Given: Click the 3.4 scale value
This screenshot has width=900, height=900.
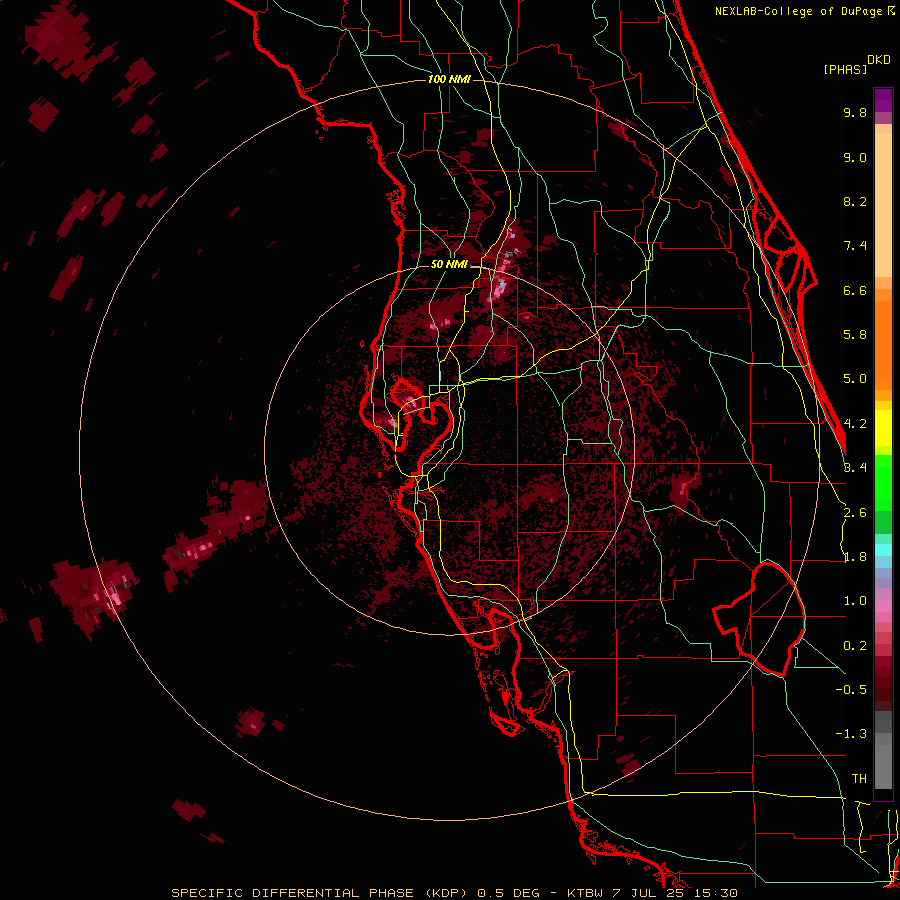Looking at the screenshot, I should pyautogui.click(x=855, y=468).
